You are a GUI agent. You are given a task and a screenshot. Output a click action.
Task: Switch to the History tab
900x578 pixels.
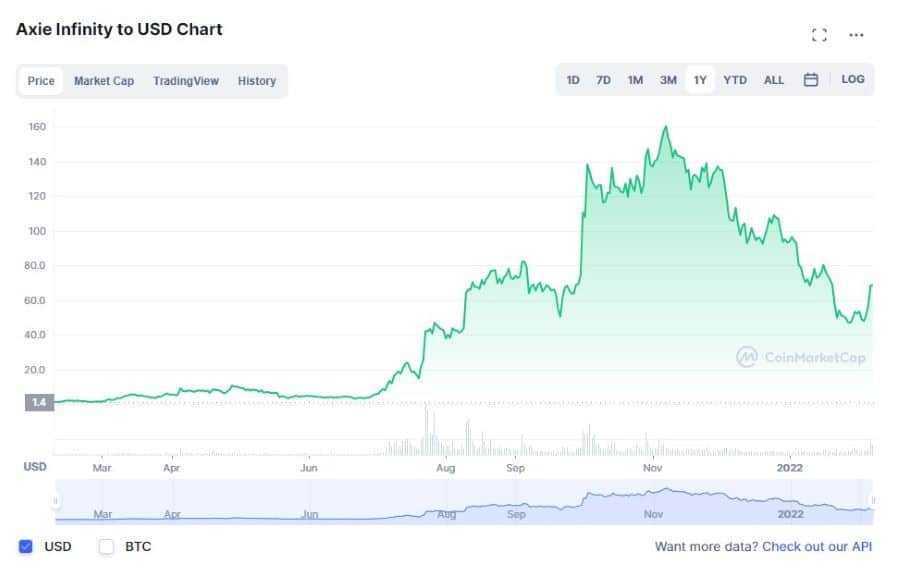coord(257,81)
